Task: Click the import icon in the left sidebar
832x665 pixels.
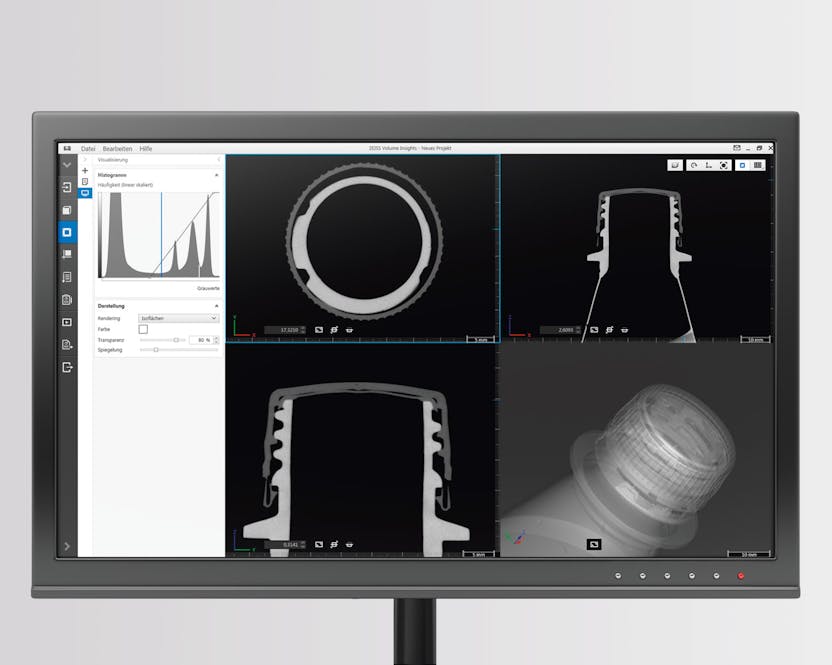Action: point(67,188)
